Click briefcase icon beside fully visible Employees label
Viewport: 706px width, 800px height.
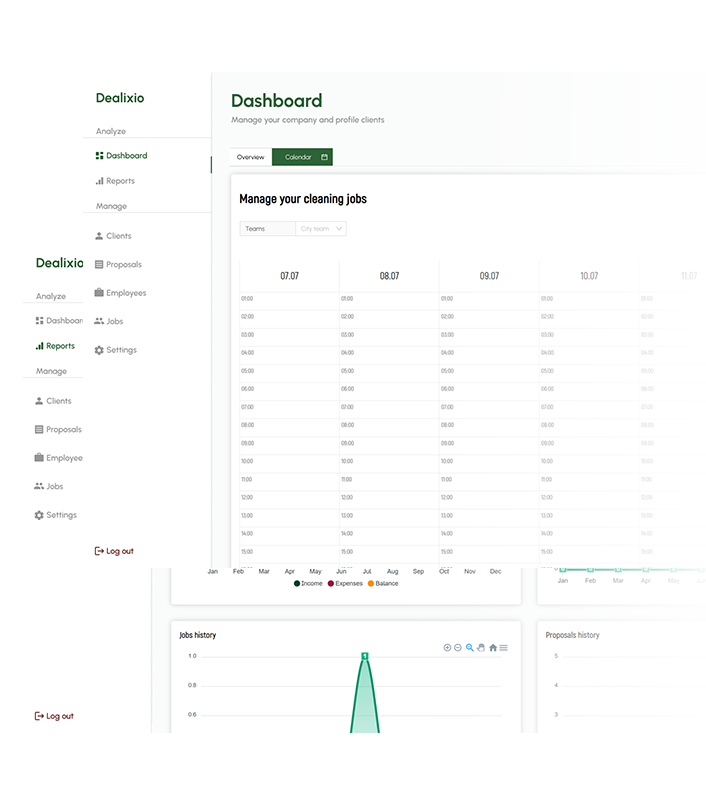point(99,293)
